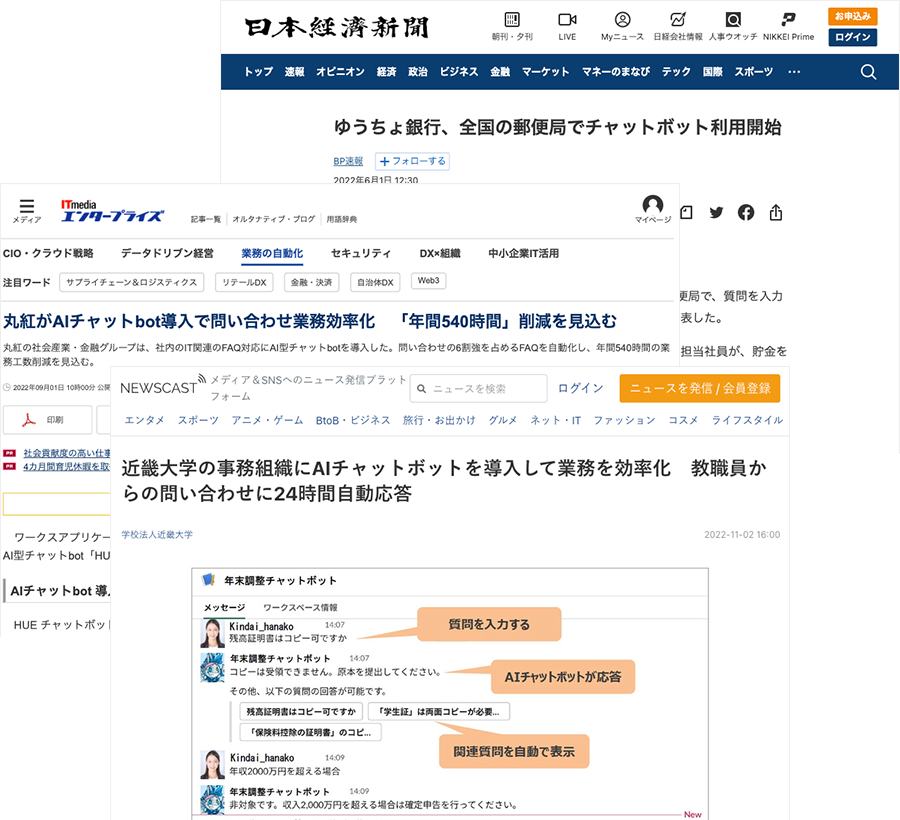Viewport: 900px width, 820px height.
Task: Open アニメ・ゲーム category on NEWSCAST
Action: click(267, 420)
